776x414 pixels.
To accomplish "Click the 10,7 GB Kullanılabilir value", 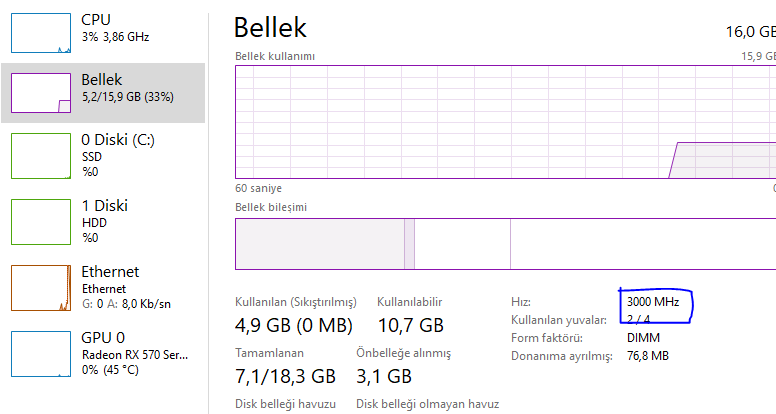I will 410,325.
